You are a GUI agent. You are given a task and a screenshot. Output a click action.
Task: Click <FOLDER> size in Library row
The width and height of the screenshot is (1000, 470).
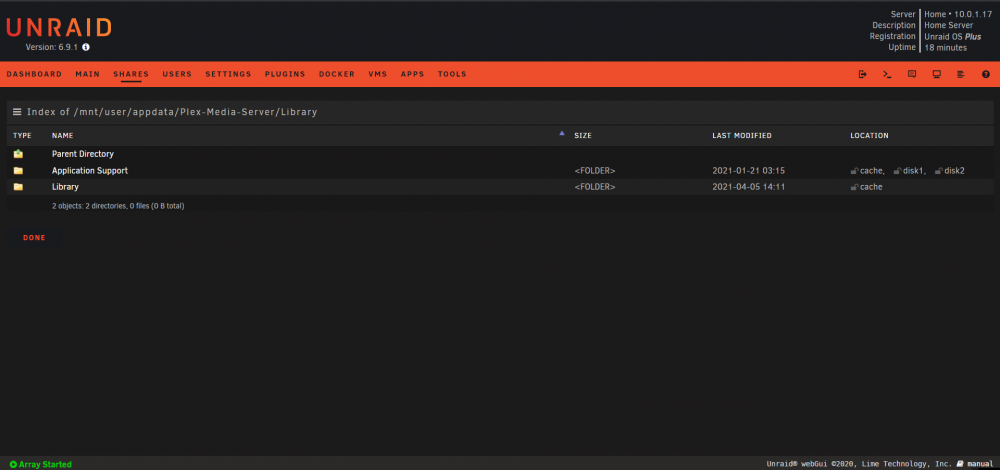click(x=594, y=187)
